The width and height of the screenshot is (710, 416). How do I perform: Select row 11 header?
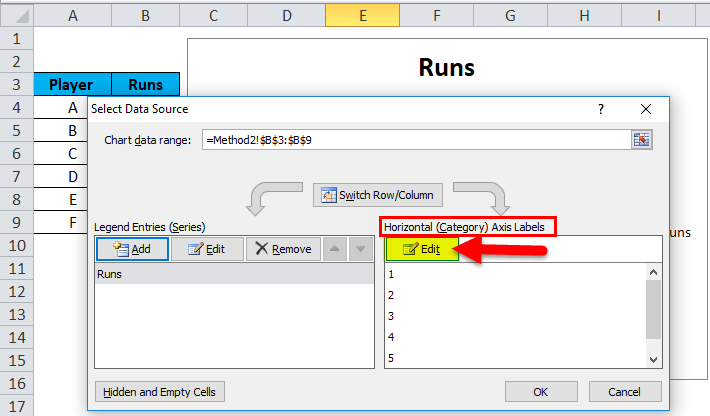coord(17,268)
